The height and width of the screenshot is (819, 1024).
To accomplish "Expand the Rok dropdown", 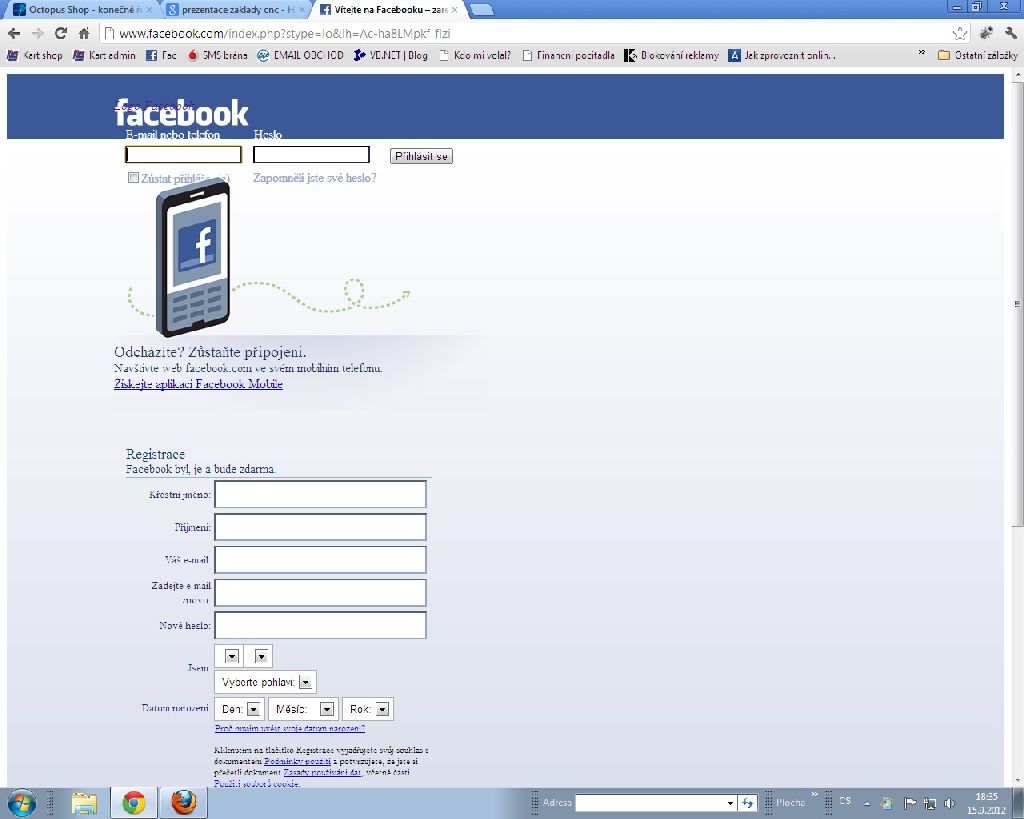I will coord(368,709).
